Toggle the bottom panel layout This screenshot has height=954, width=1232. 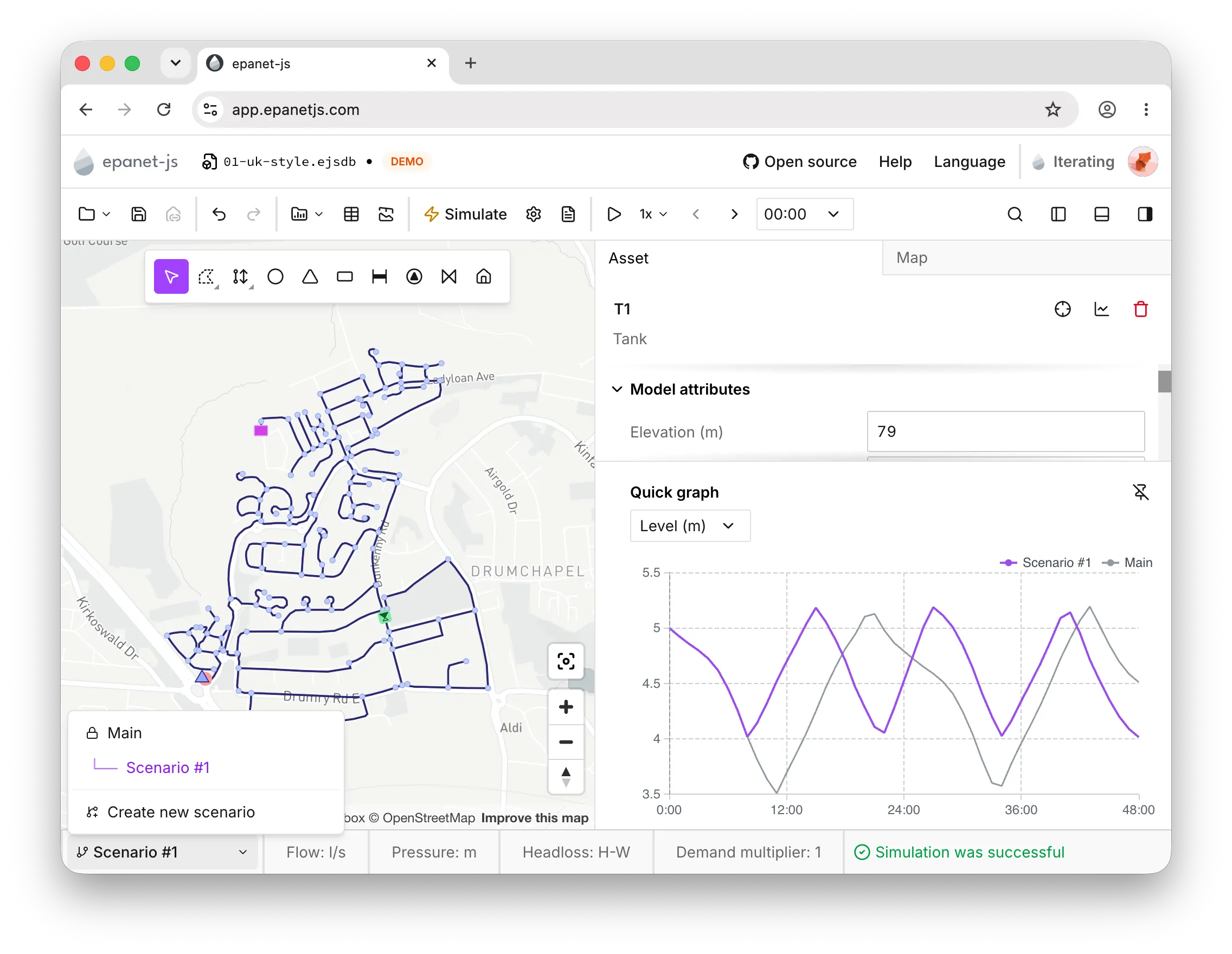click(x=1102, y=214)
